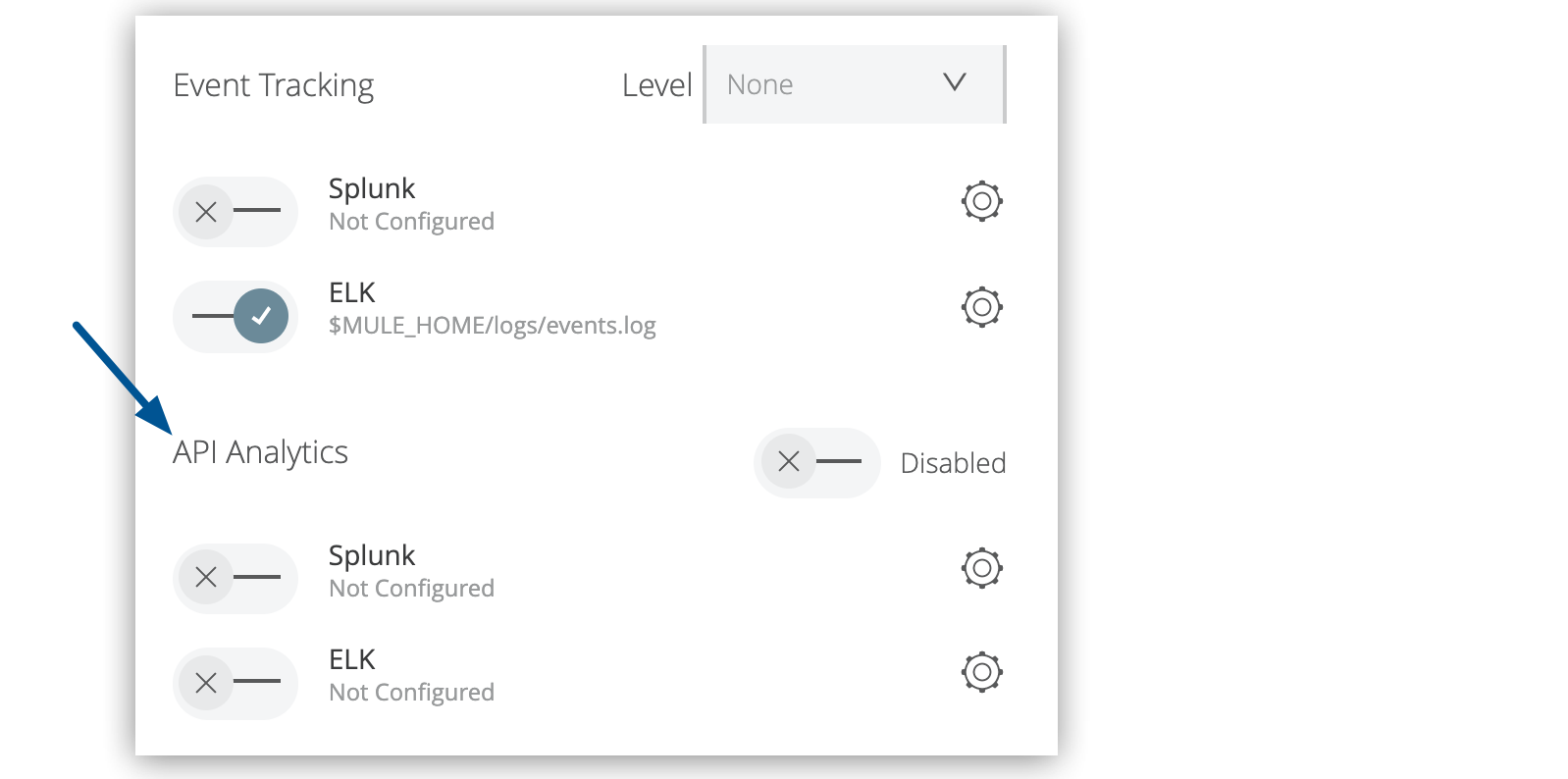Click the $MULE_HOME/logs/events.log path text
This screenshot has width=1568, height=779.
pyautogui.click(x=492, y=325)
